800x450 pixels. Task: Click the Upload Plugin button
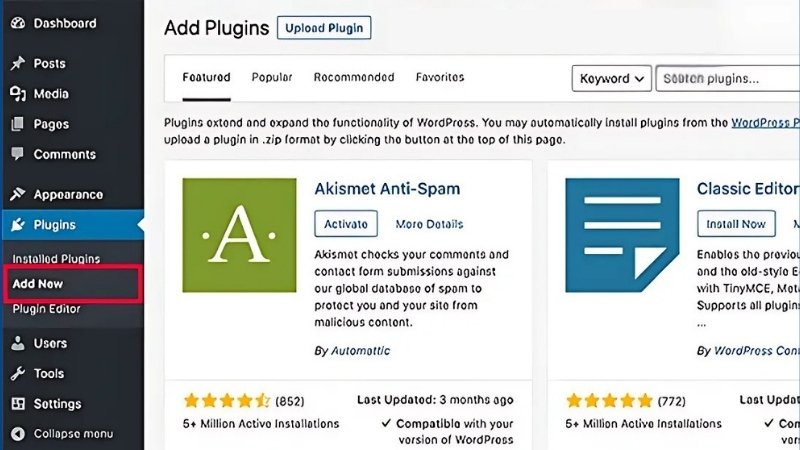[324, 28]
